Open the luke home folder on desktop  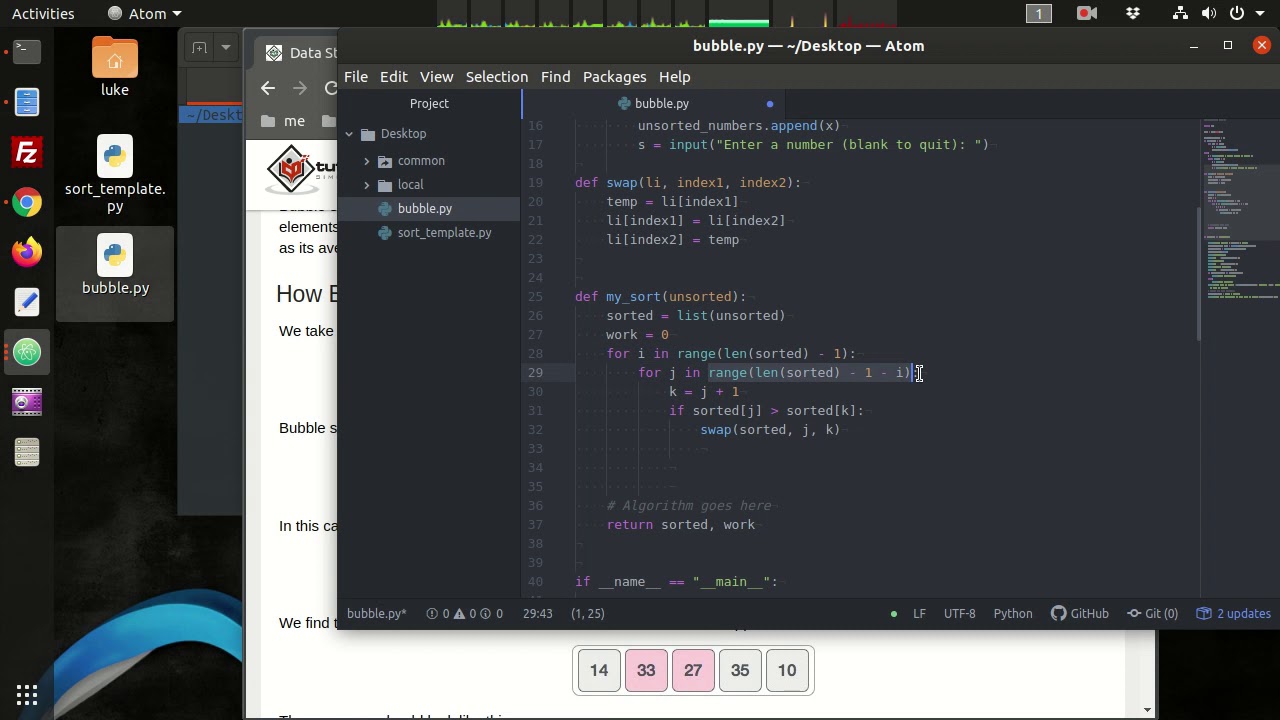coord(115,67)
